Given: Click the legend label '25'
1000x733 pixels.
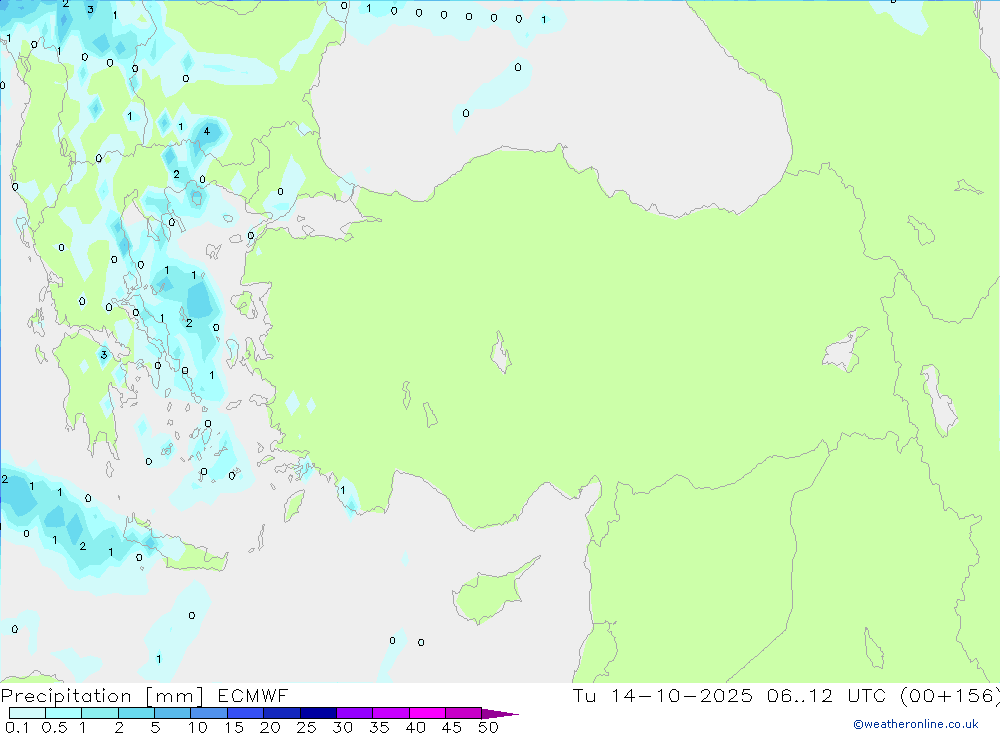Looking at the screenshot, I should 307,727.
